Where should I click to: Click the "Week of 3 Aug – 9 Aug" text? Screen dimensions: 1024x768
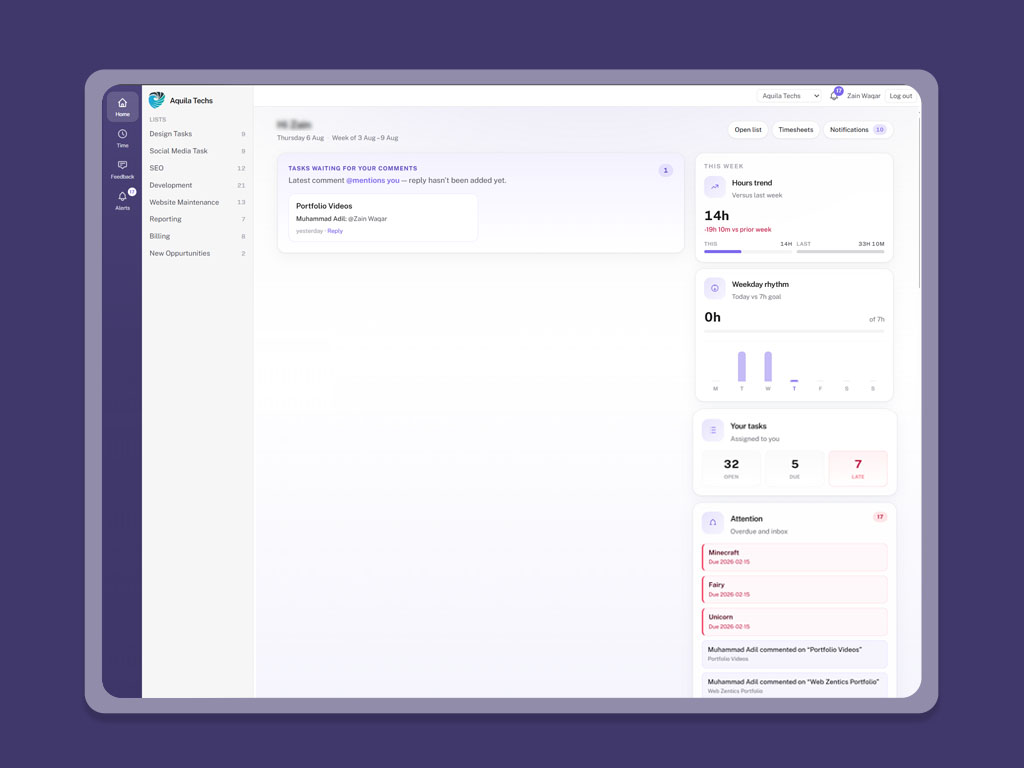(364, 138)
